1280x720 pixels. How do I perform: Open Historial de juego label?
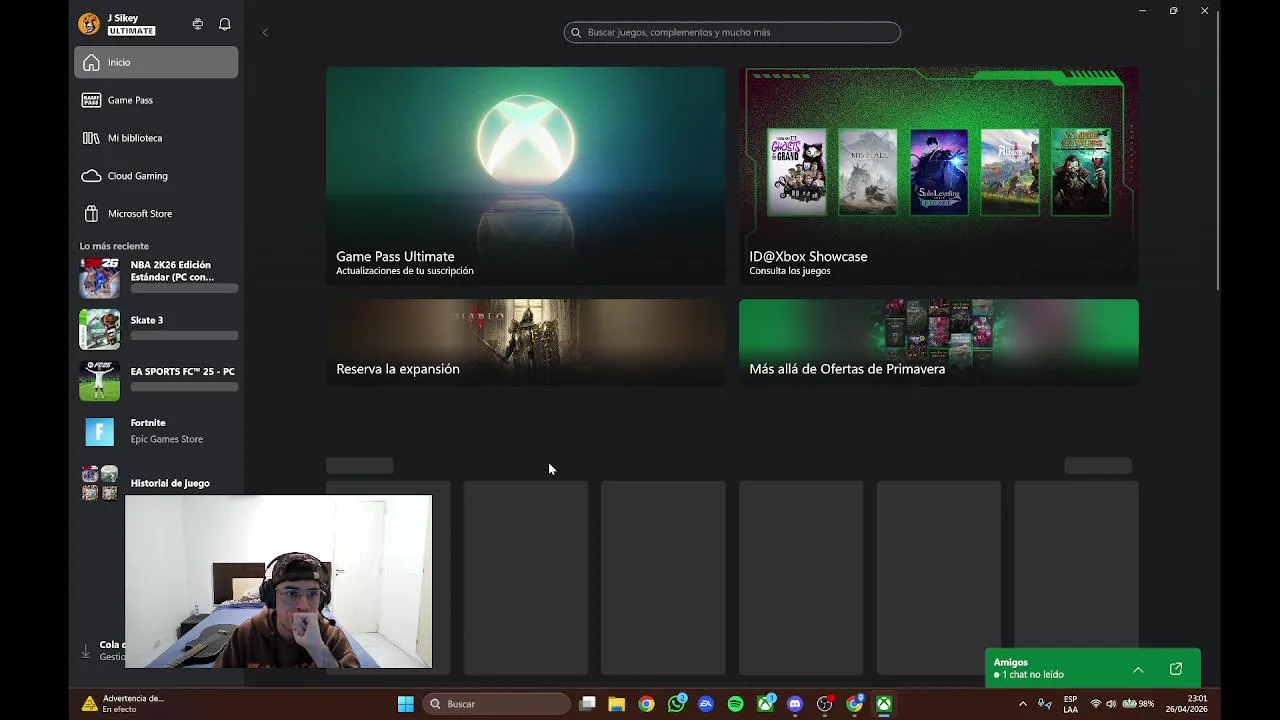click(x=170, y=483)
